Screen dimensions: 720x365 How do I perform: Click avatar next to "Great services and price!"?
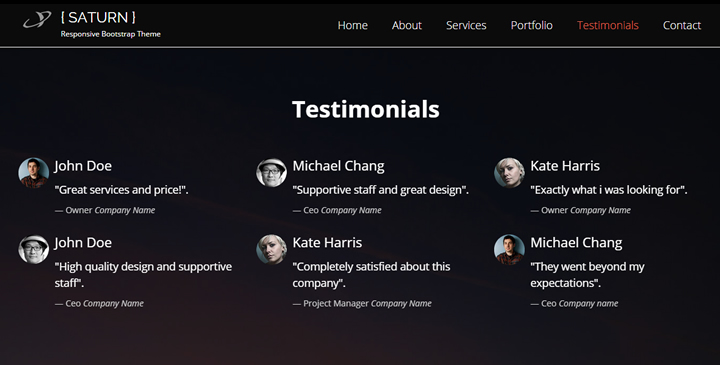coord(34,173)
